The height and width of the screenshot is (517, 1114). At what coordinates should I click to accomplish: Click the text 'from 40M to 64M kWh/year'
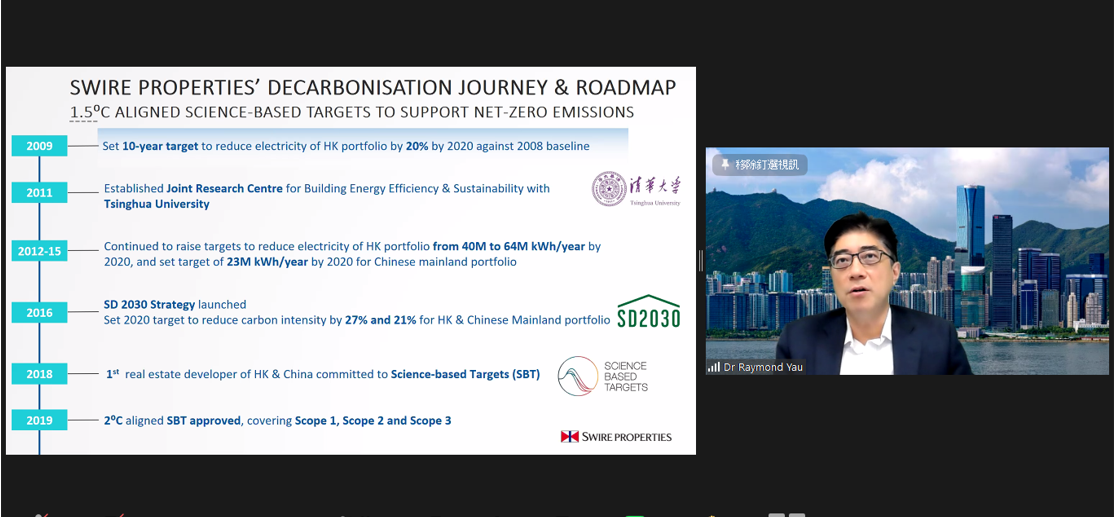[x=509, y=246]
